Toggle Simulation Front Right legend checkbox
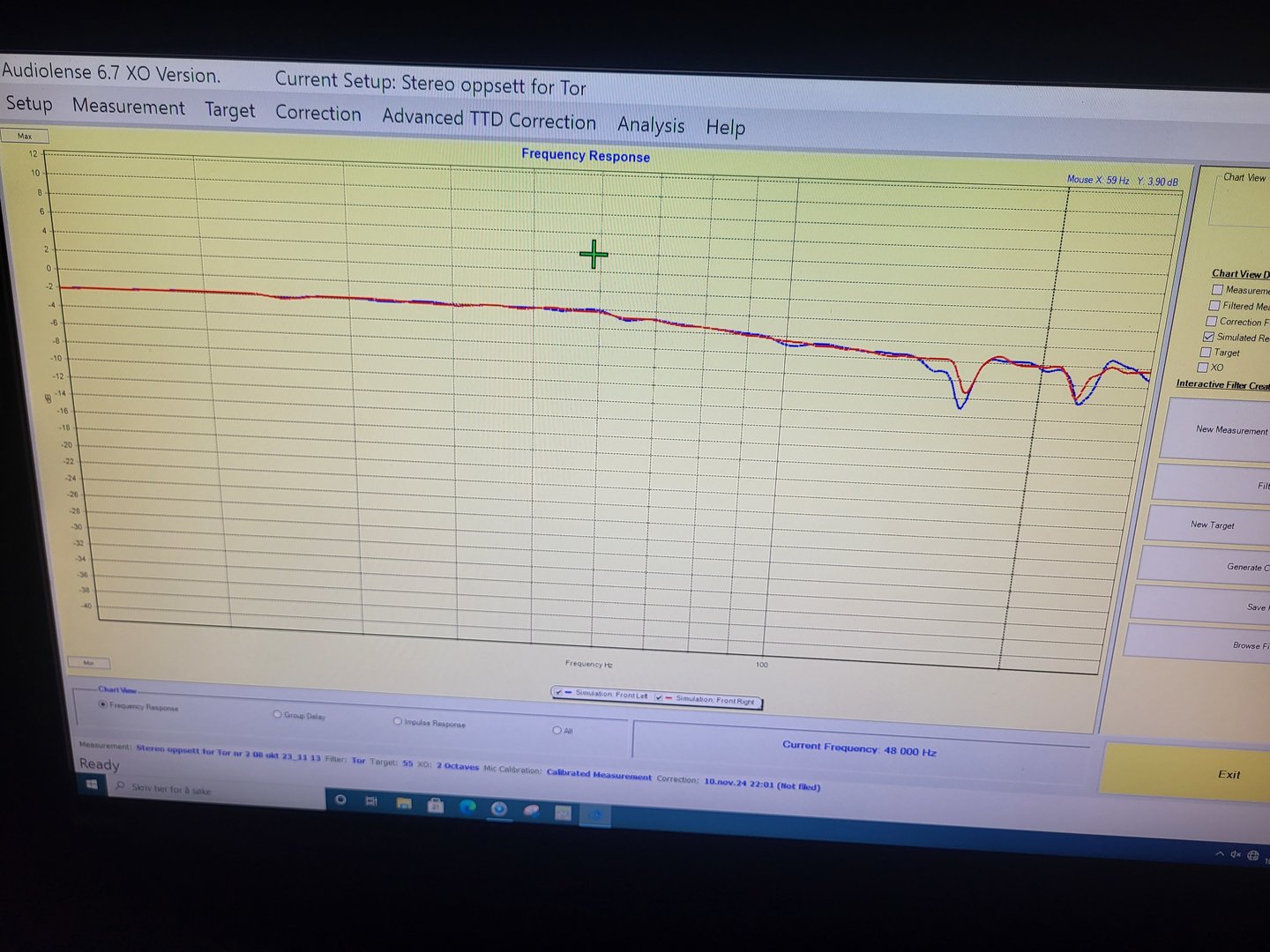The image size is (1270, 952). [x=659, y=697]
